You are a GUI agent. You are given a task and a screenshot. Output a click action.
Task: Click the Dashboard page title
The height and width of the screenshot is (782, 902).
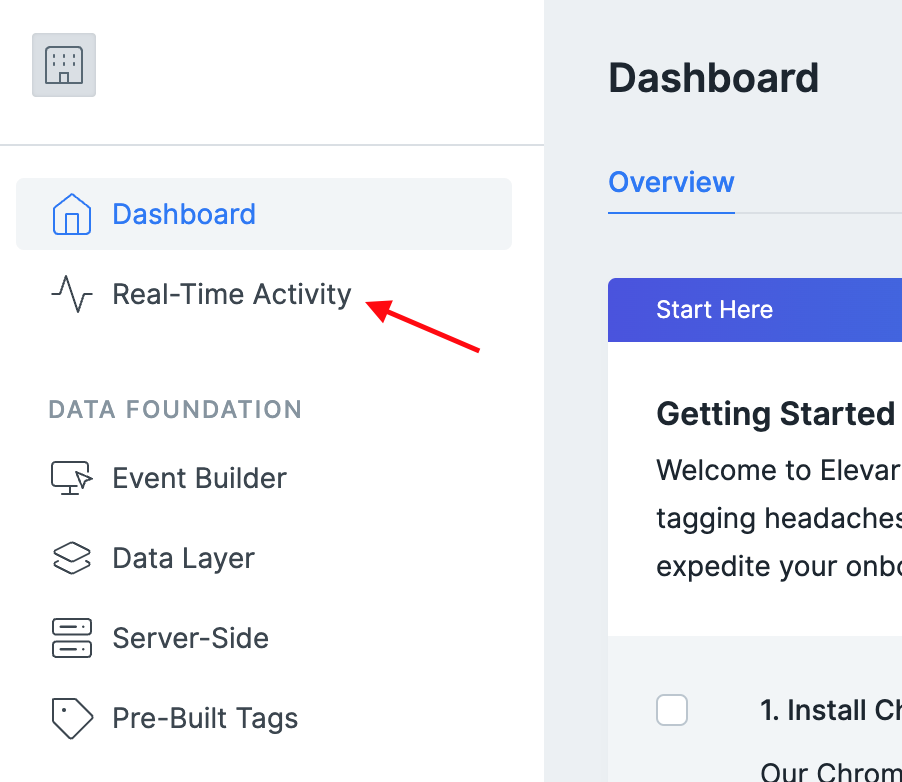[x=713, y=77]
